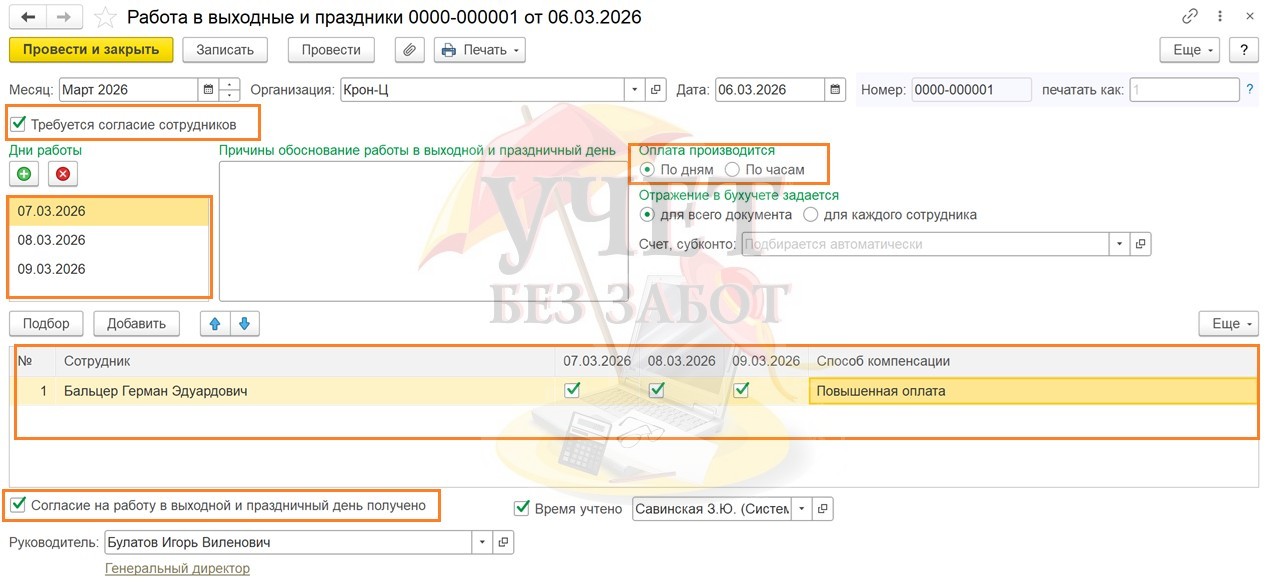Move employee row down with blue arrow
Viewport: 1266px width, 583px height.
click(245, 323)
